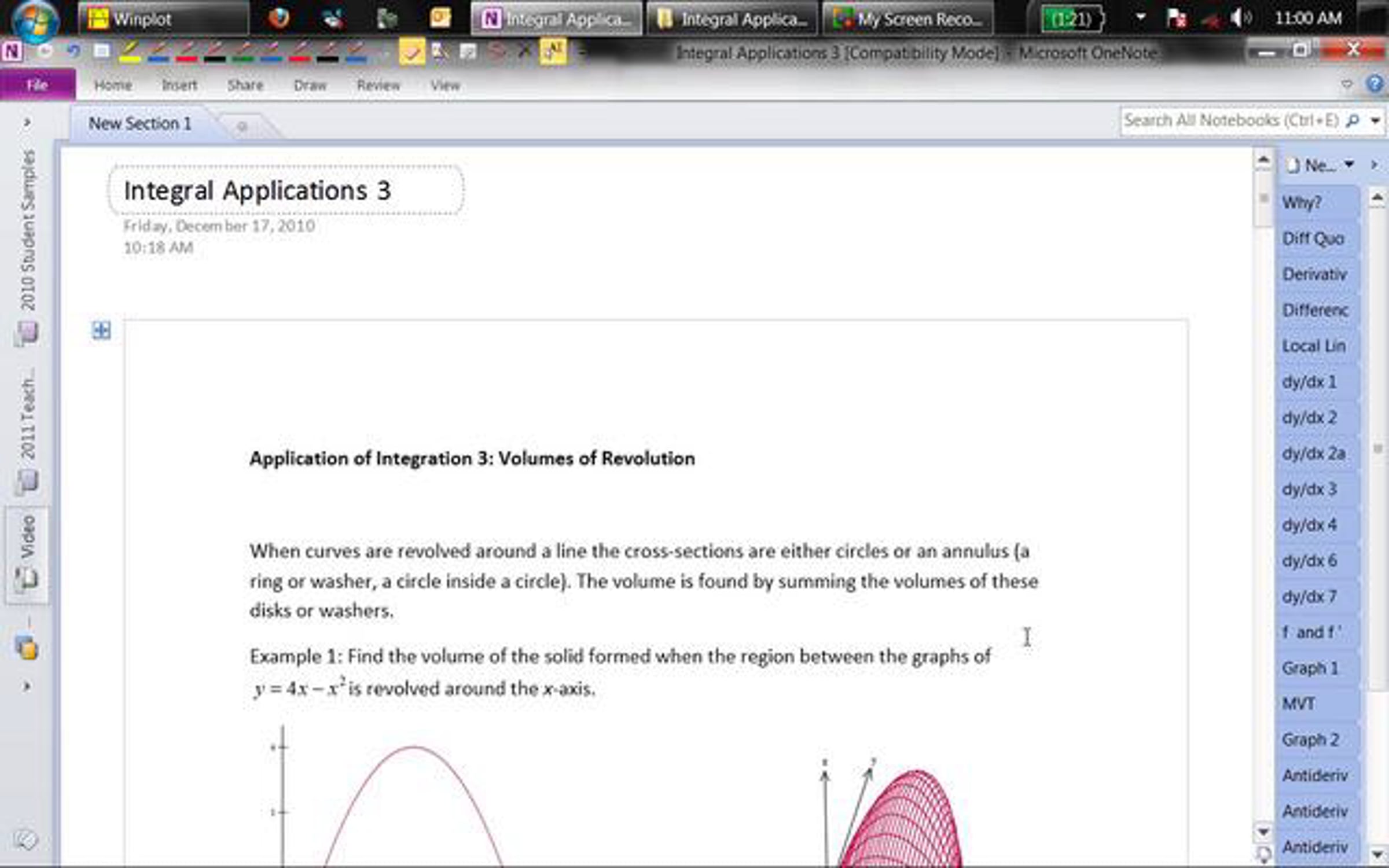Switch to the Review ribbon tab
This screenshot has width=1389, height=868.
pos(379,85)
